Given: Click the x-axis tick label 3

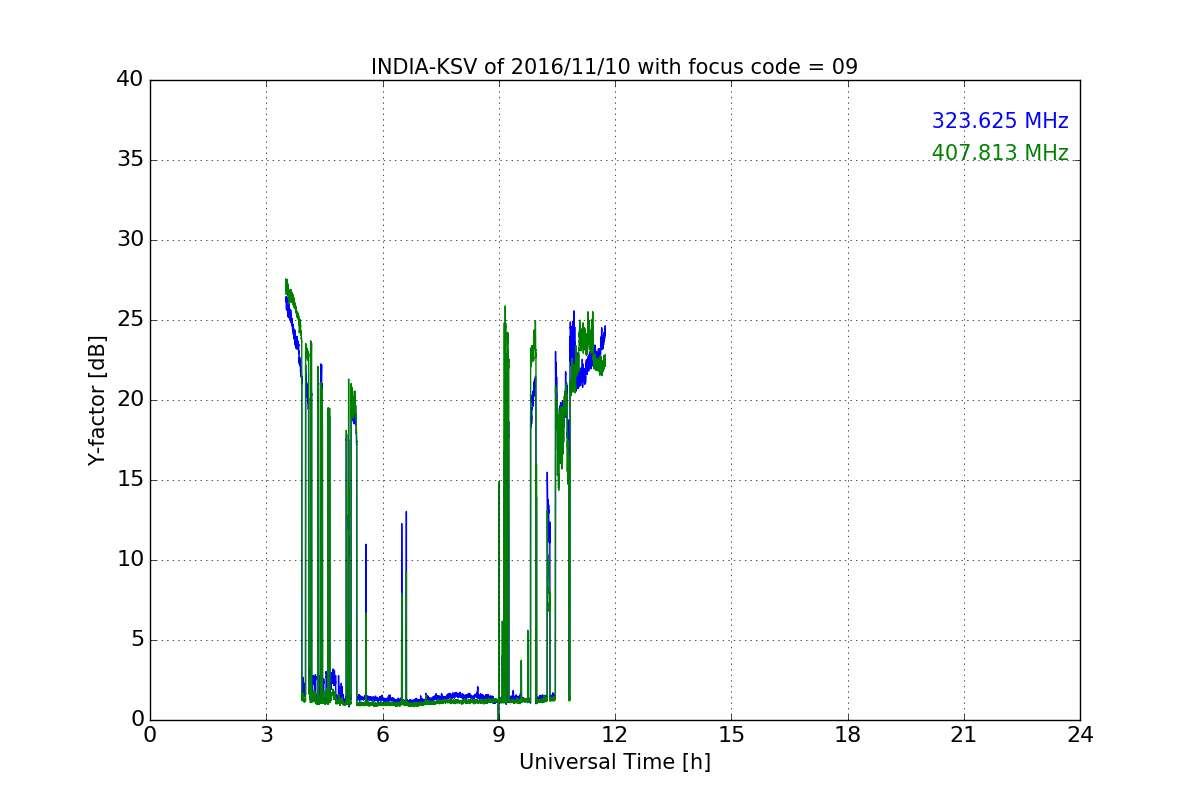Looking at the screenshot, I should (x=266, y=735).
